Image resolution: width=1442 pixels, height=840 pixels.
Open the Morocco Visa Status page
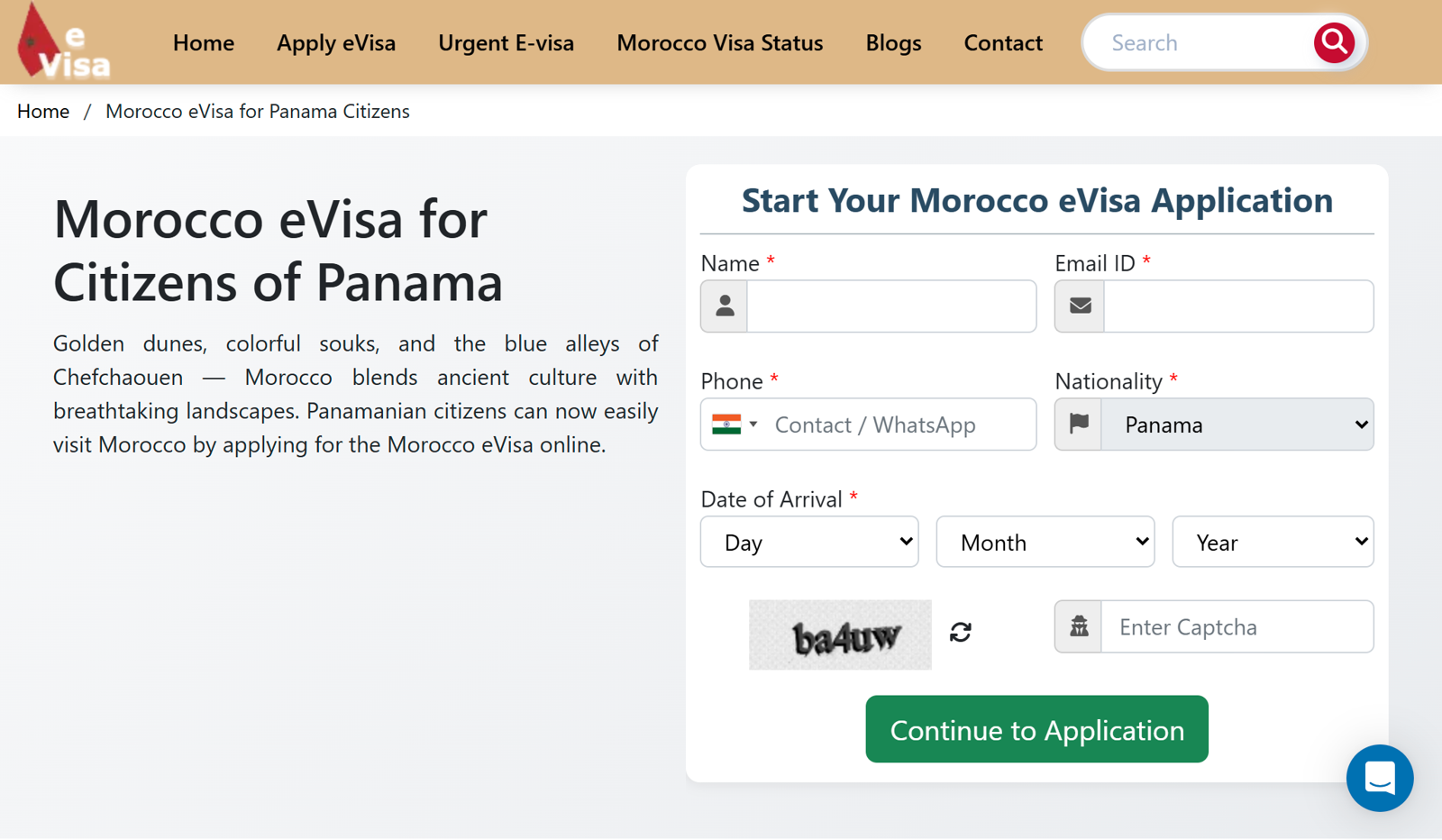[x=719, y=43]
